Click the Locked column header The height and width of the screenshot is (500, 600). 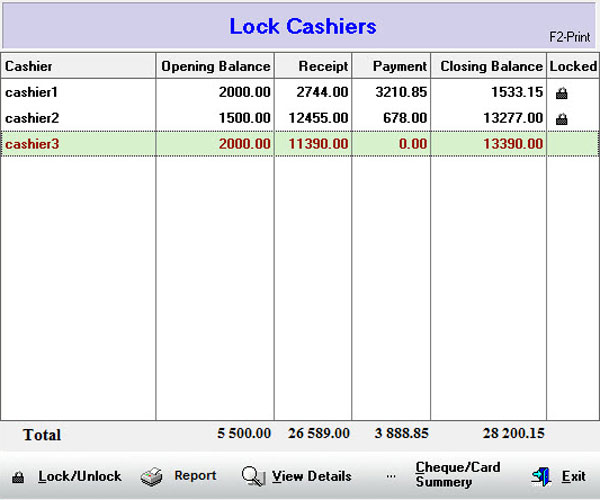point(573,66)
